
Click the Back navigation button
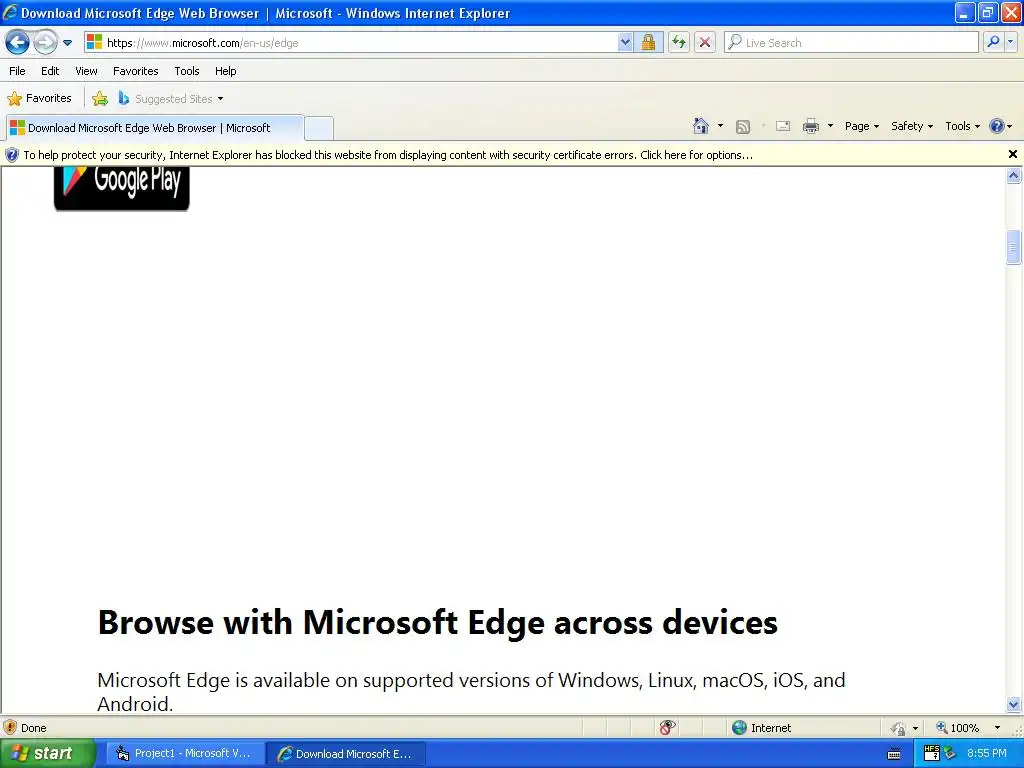tap(18, 42)
